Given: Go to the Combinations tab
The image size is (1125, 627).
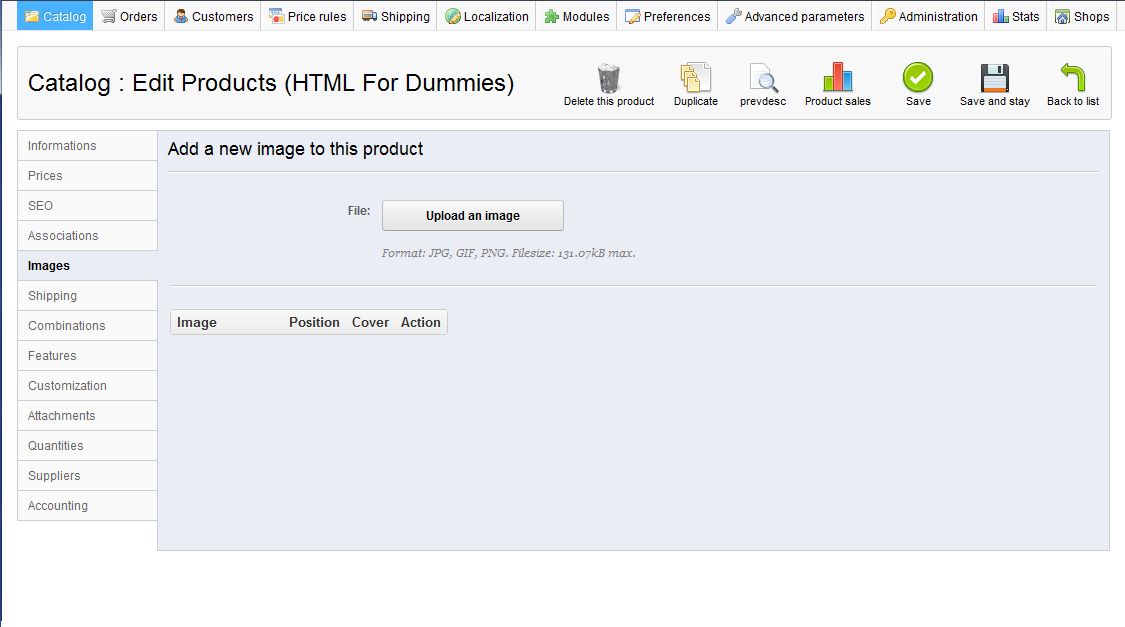Looking at the screenshot, I should click(87, 326).
